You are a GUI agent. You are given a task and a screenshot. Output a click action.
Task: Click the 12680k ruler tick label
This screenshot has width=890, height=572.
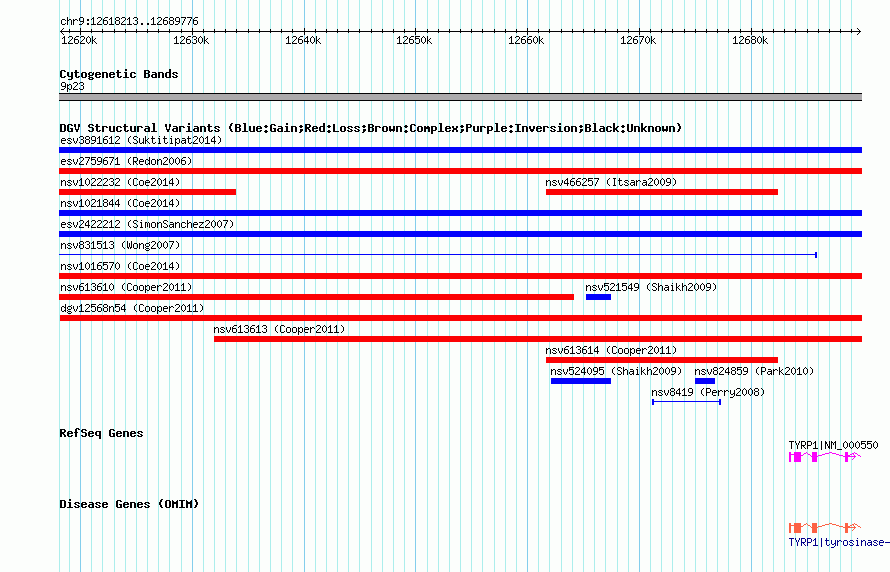(750, 40)
